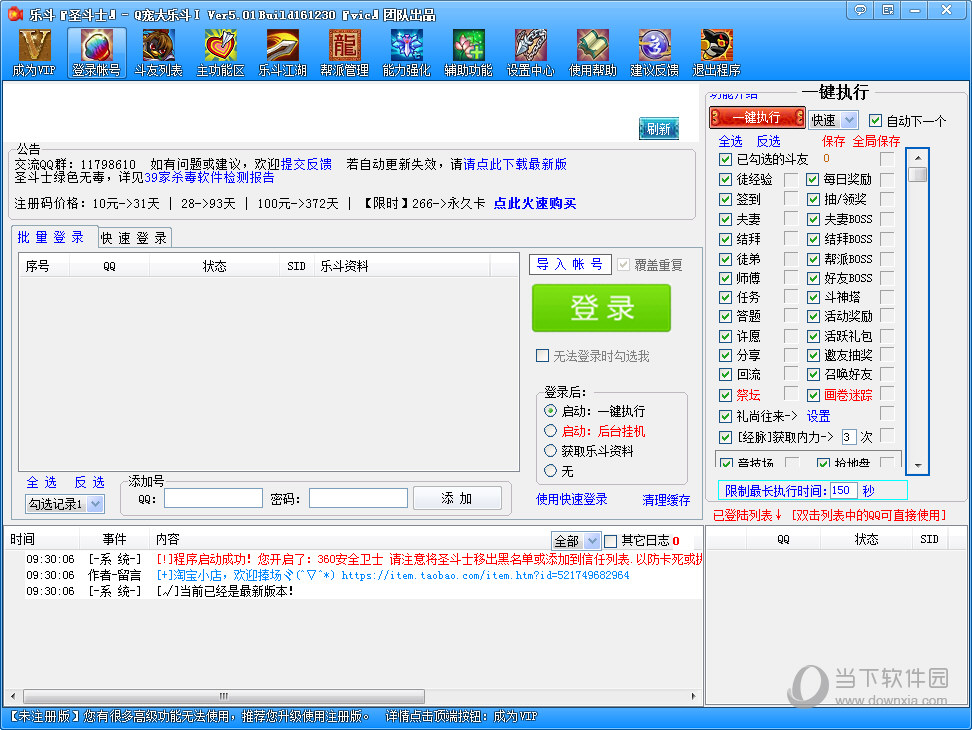Open the 登录帐号 toolbar icon
Image resolution: width=972 pixels, height=730 pixels.
pyautogui.click(x=96, y=53)
